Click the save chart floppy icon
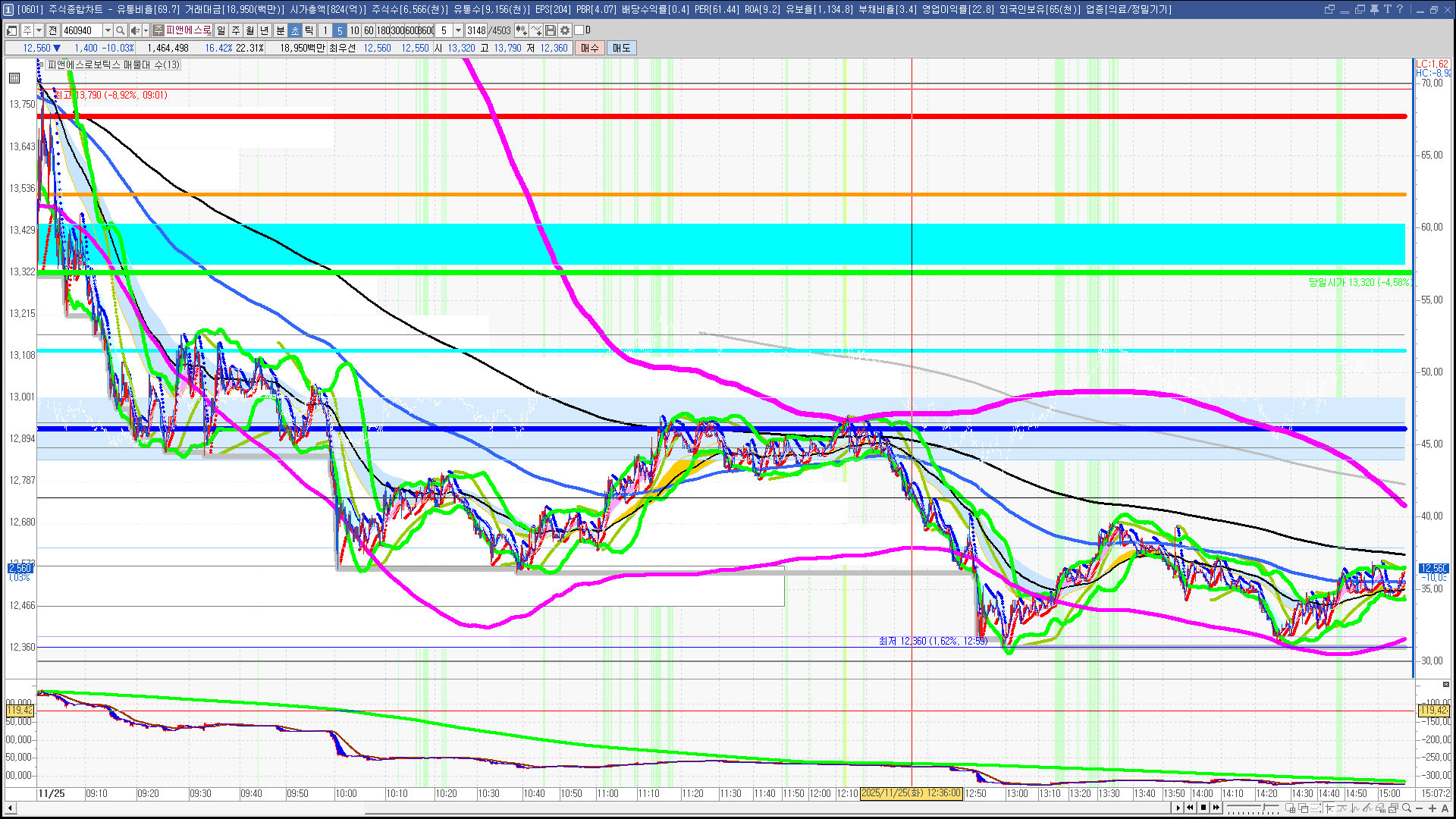1456x819 pixels. point(551,30)
